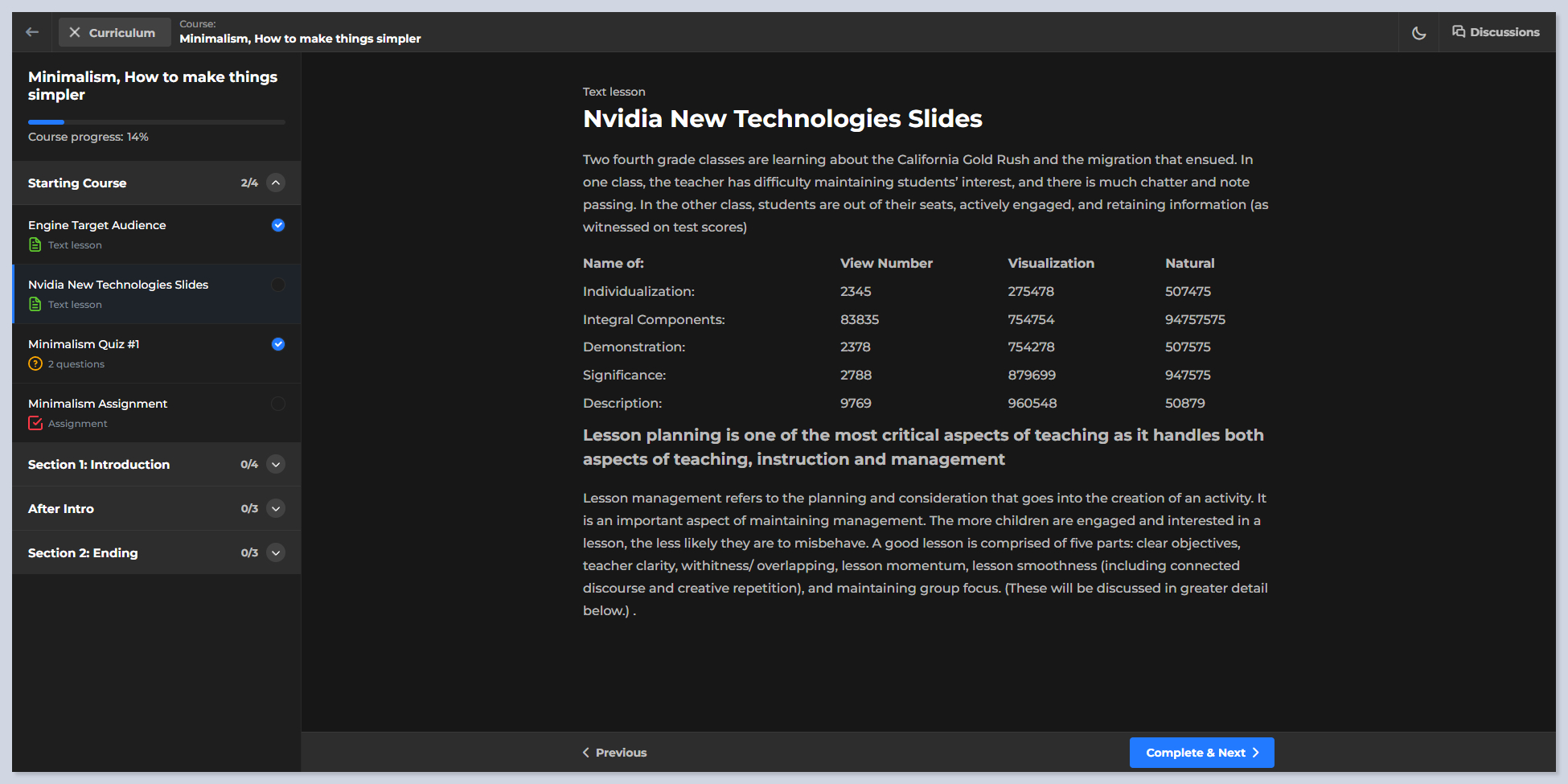Click the back arrow icon

coord(32,32)
